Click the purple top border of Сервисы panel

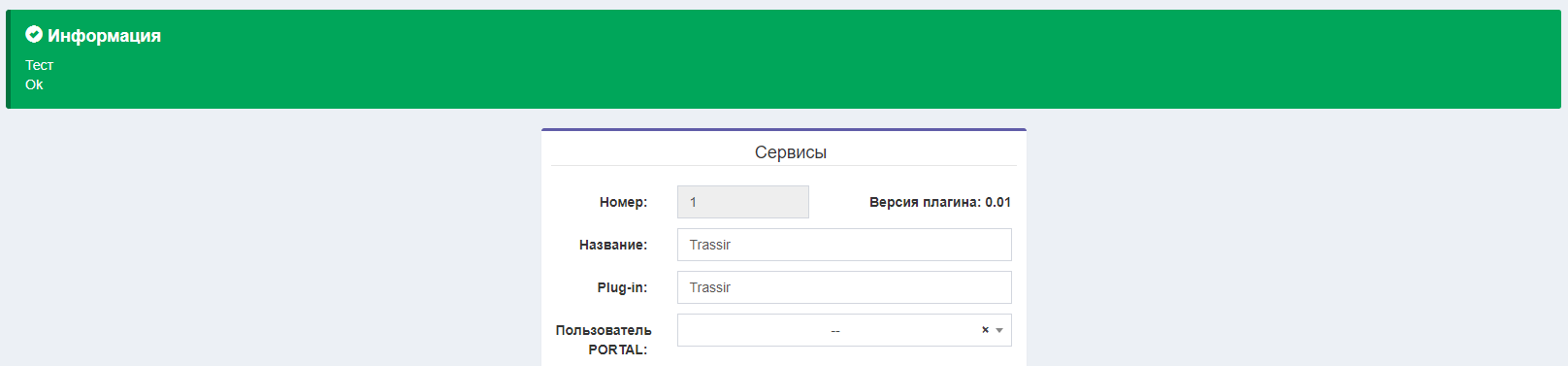click(784, 129)
